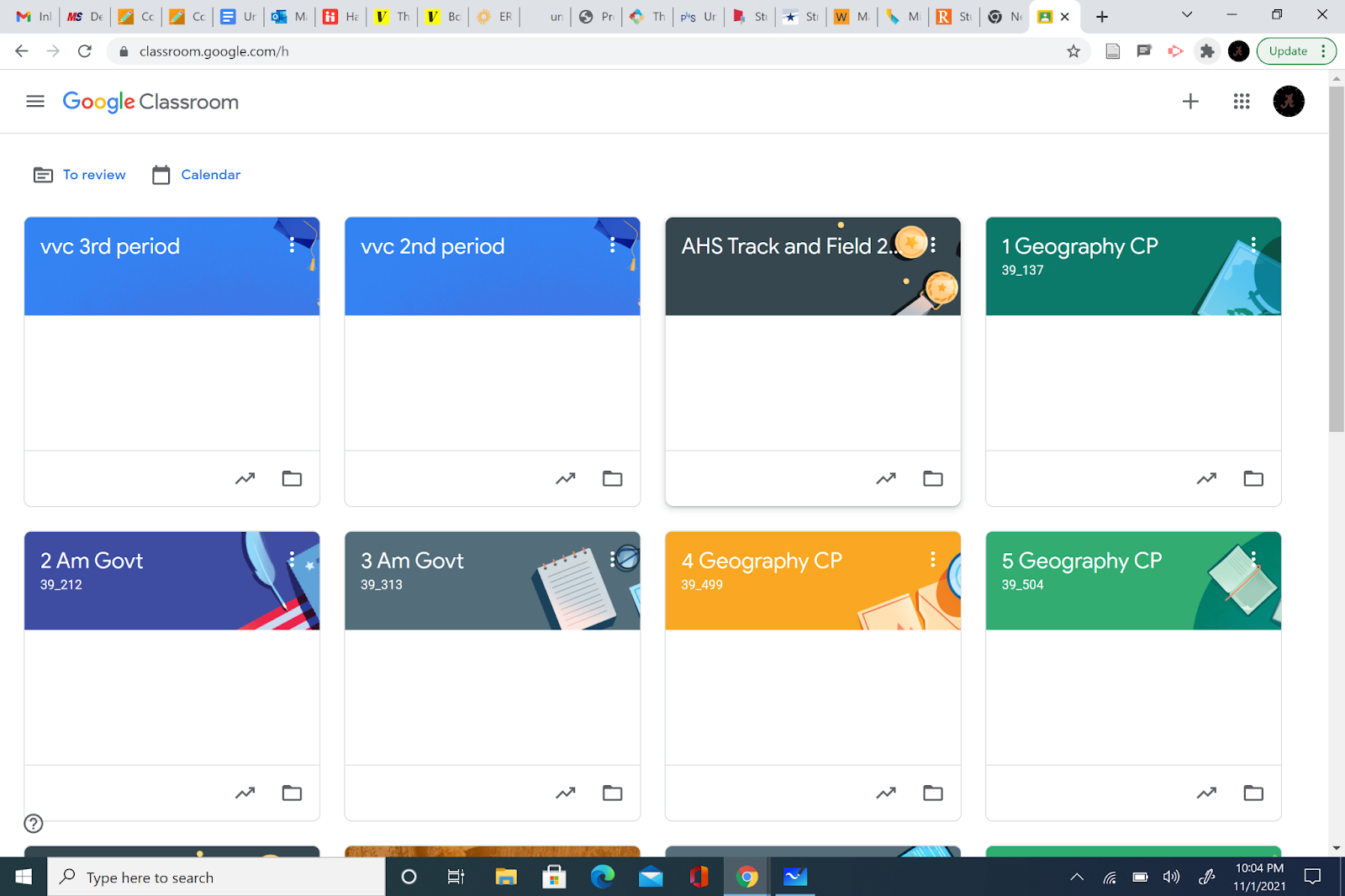Open the Google Classroom home logo
The height and width of the screenshot is (896, 1345).
(150, 102)
